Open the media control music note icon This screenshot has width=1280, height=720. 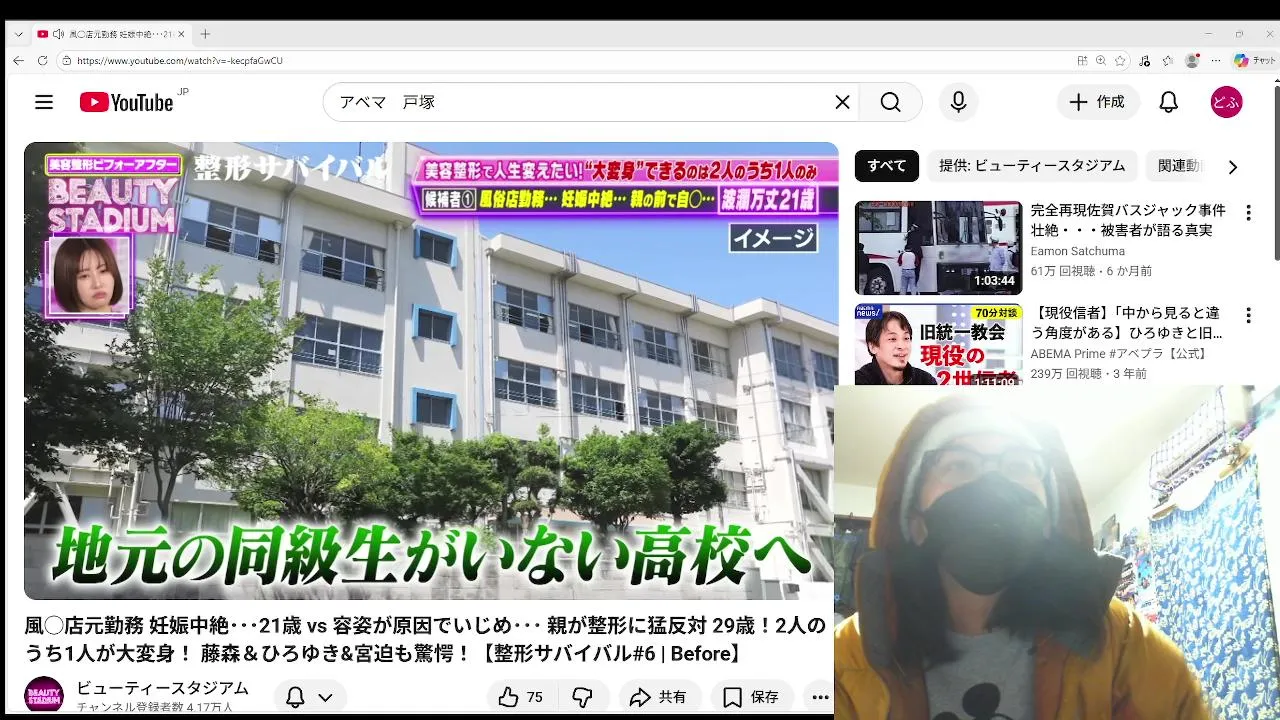[1145, 61]
